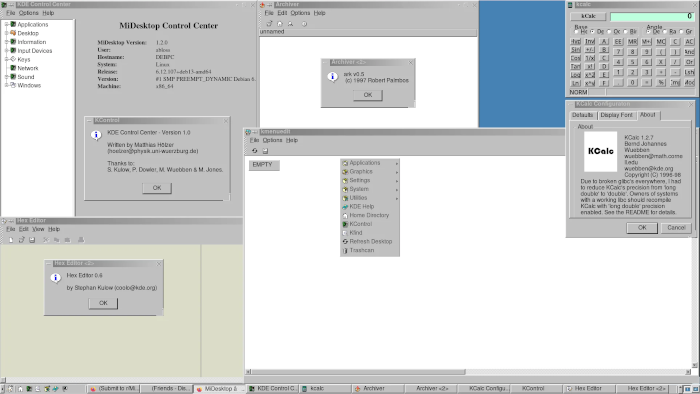Click the Search icon in Archiver toolbar

[291, 24]
